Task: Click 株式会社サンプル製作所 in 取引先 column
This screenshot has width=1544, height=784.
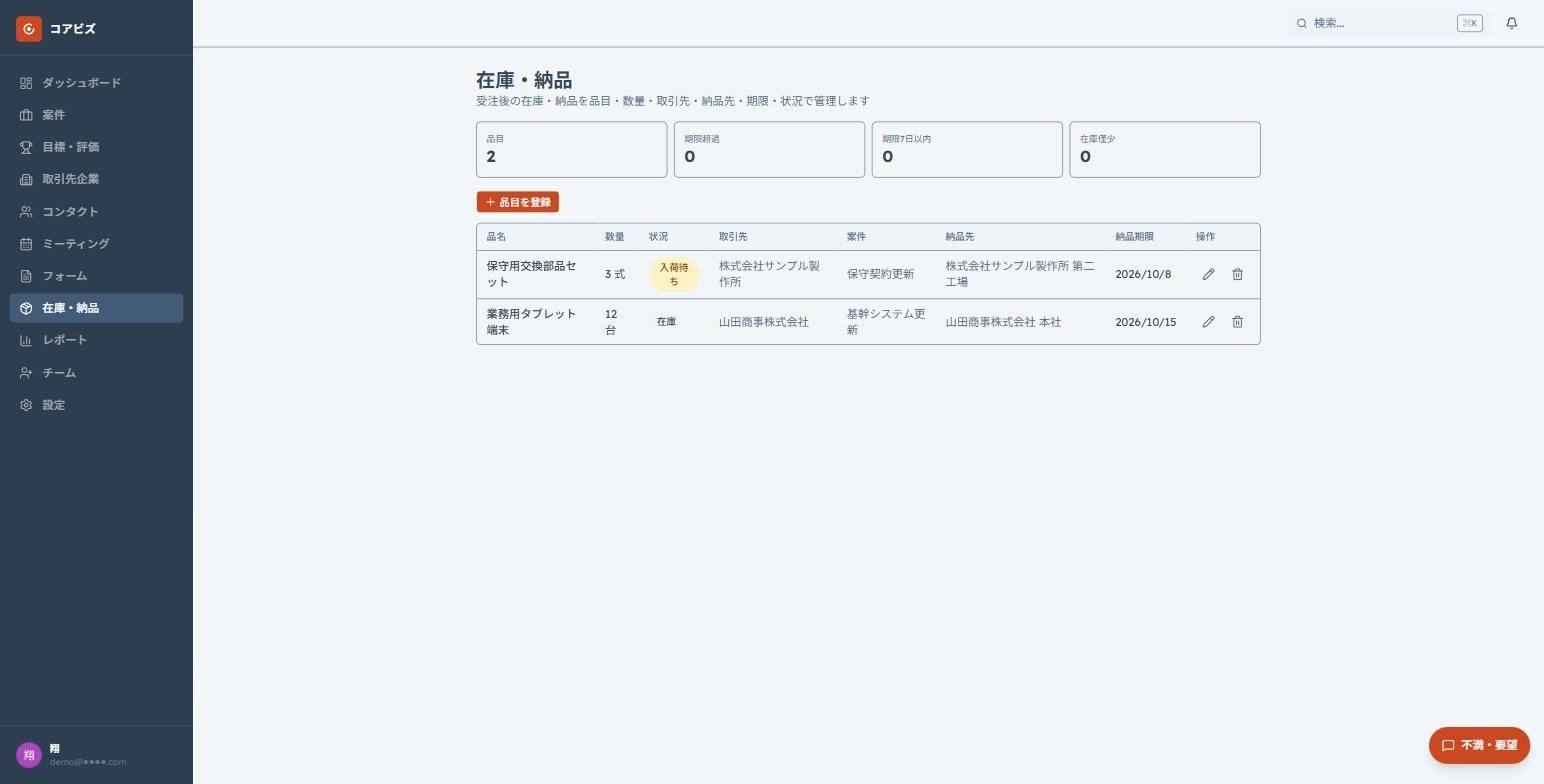Action: [x=769, y=274]
